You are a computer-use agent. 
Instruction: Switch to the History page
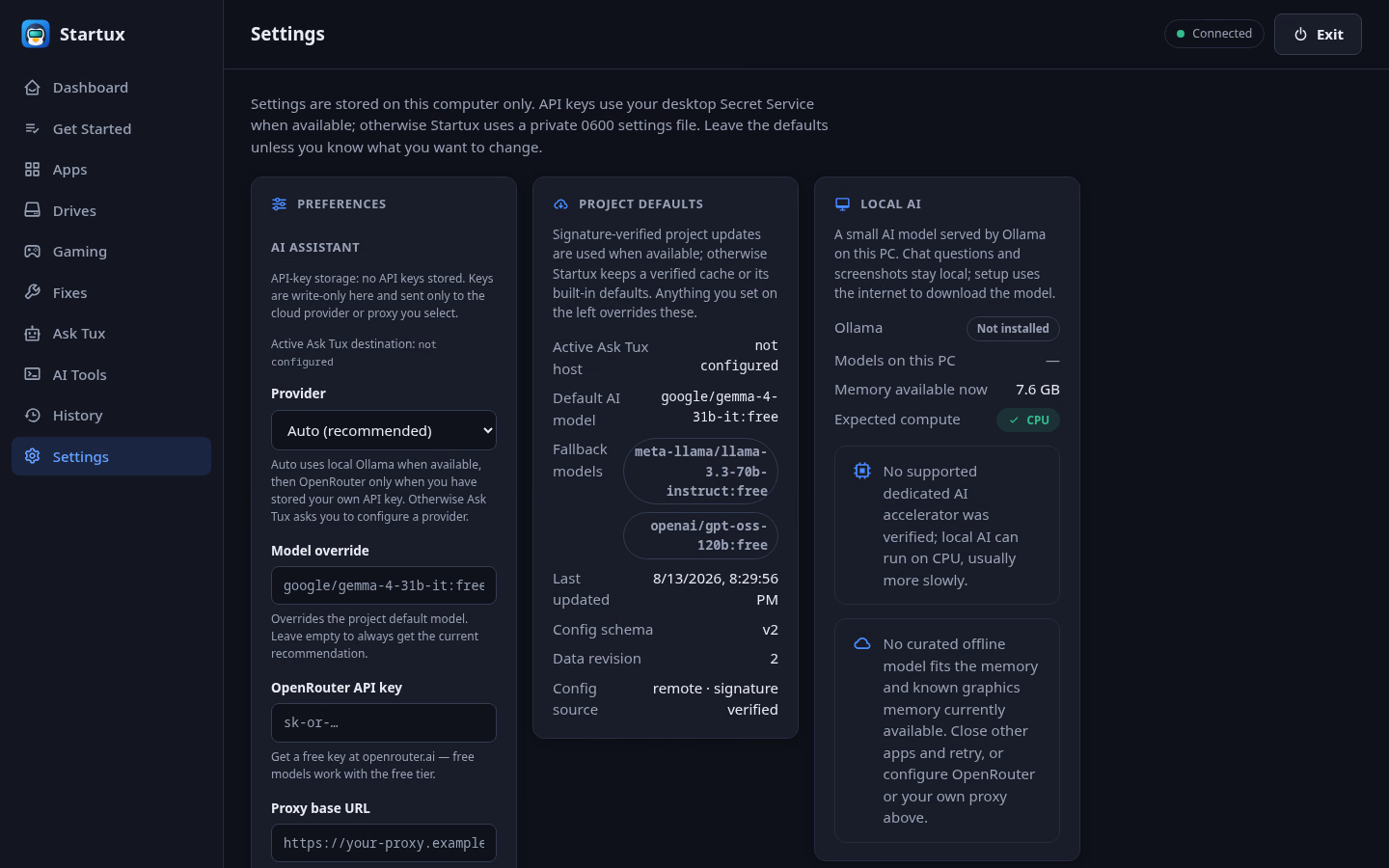click(x=112, y=416)
